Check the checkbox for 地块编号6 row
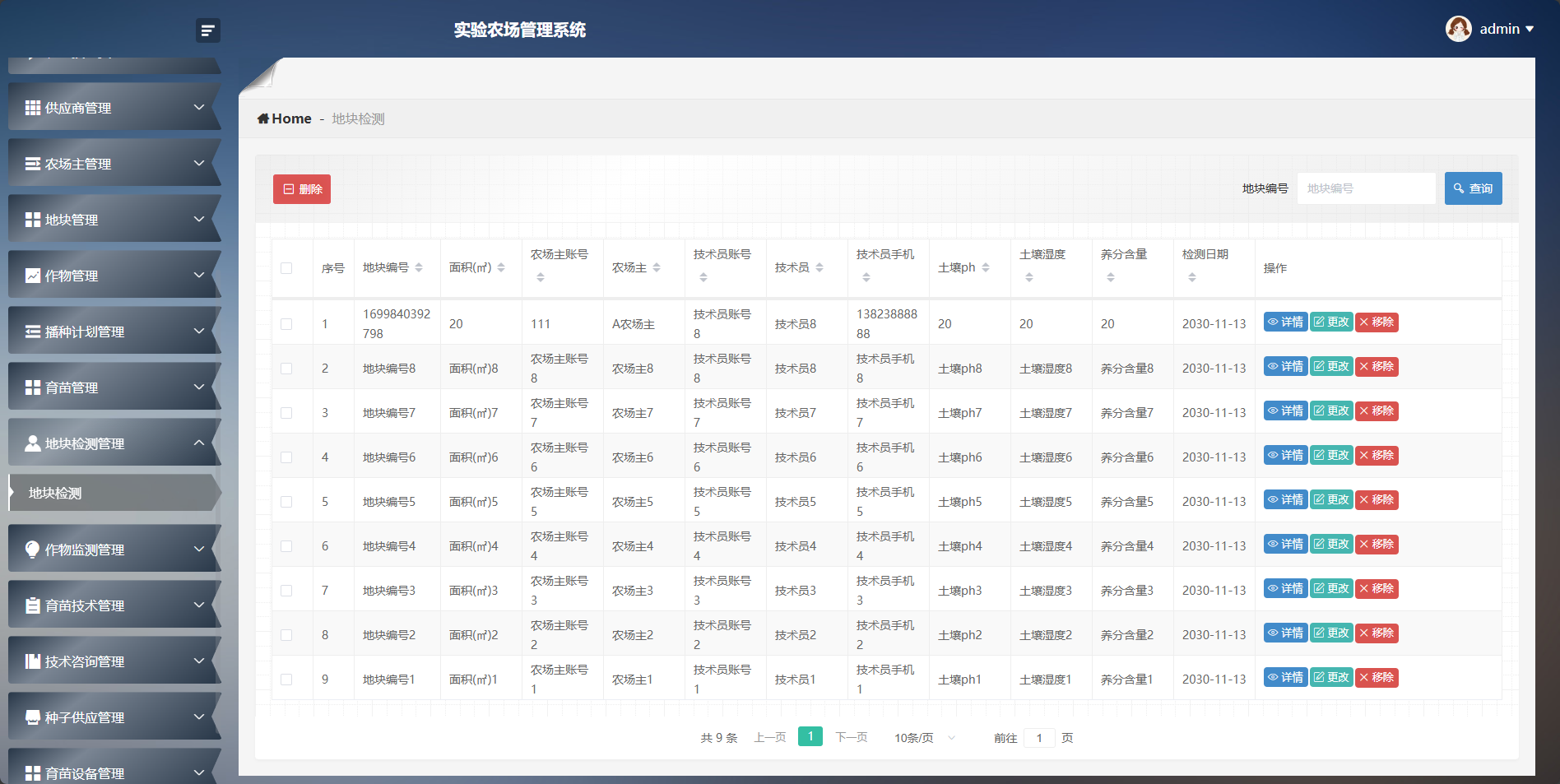 [286, 457]
